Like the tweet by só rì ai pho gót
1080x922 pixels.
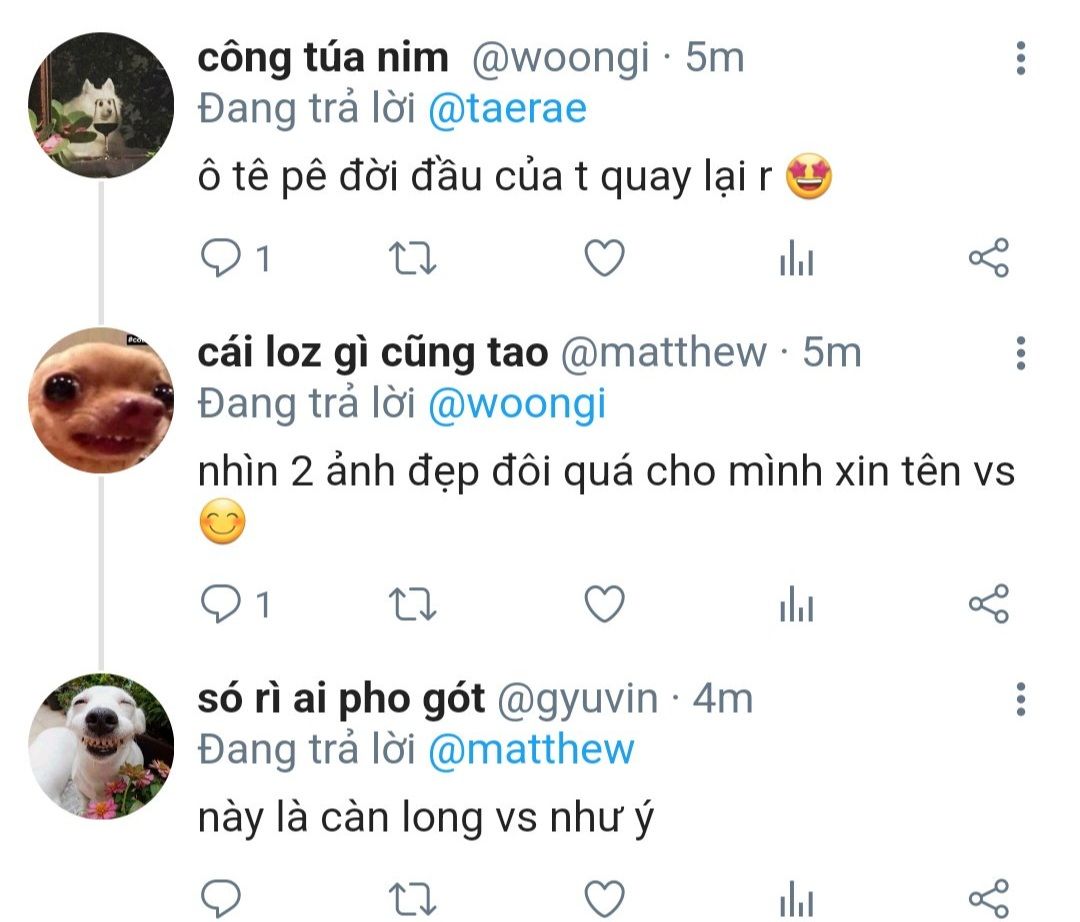click(604, 899)
